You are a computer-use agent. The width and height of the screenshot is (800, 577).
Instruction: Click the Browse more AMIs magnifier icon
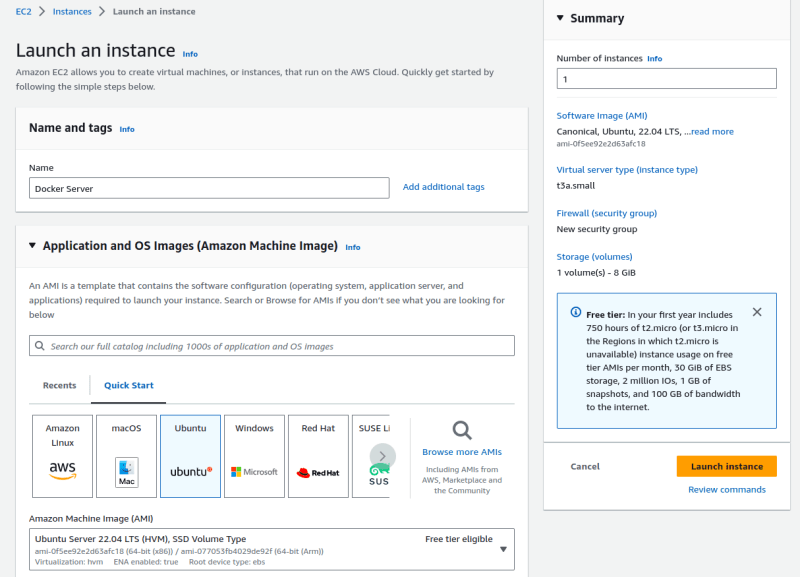click(462, 431)
